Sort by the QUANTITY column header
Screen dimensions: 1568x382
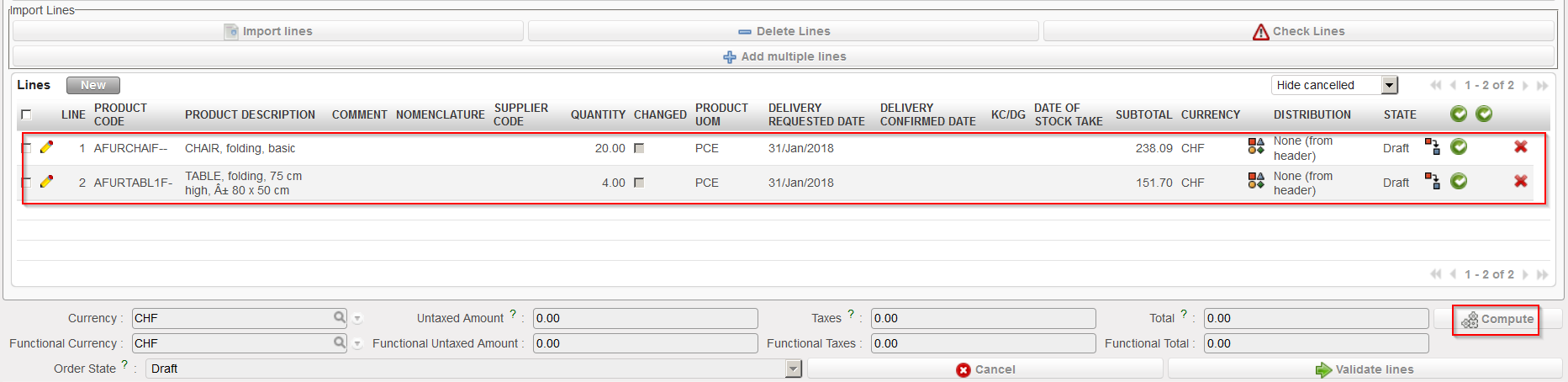(597, 114)
